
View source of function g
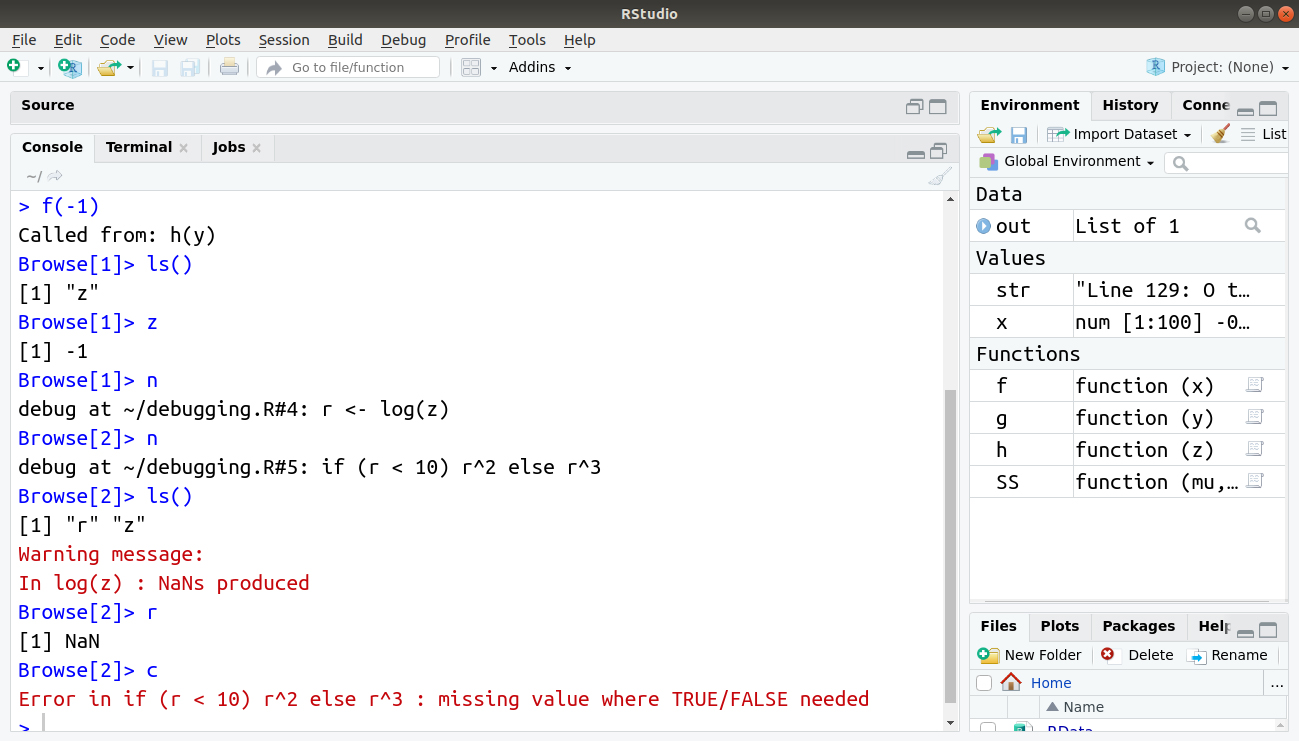[x=1255, y=417]
